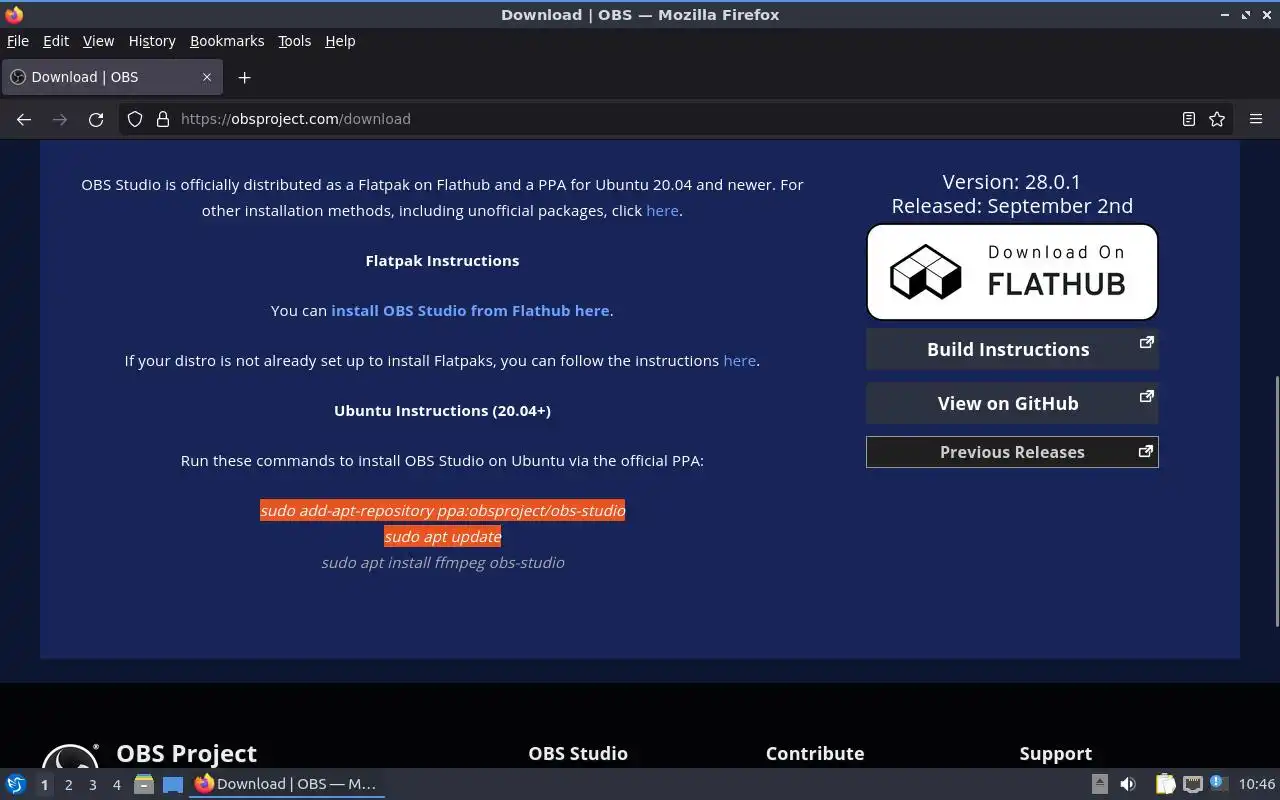Screen dimensions: 1280x800
Task: Open the Tools menu
Action: [x=294, y=41]
